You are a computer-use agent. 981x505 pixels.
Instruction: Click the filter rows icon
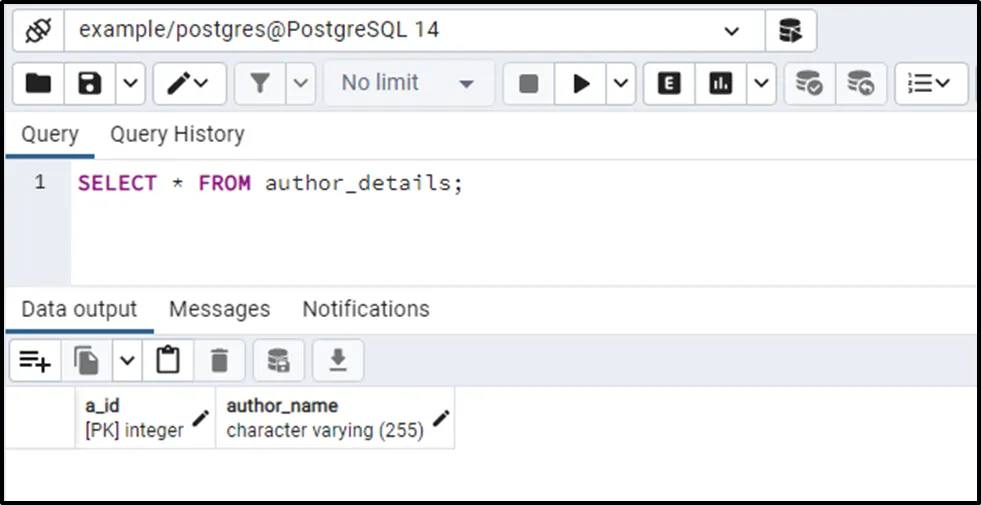point(260,84)
